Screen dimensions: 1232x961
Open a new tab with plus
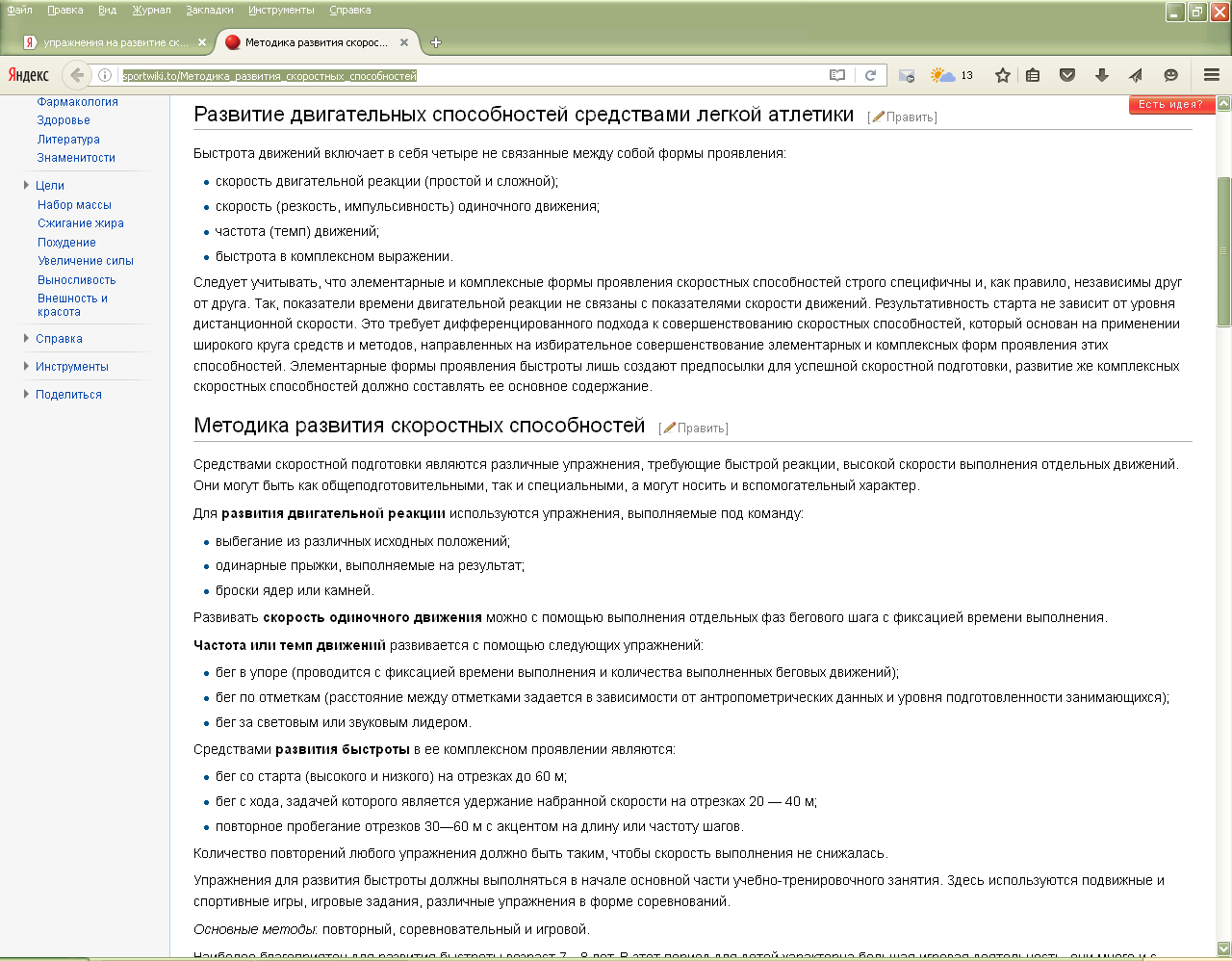tap(436, 42)
